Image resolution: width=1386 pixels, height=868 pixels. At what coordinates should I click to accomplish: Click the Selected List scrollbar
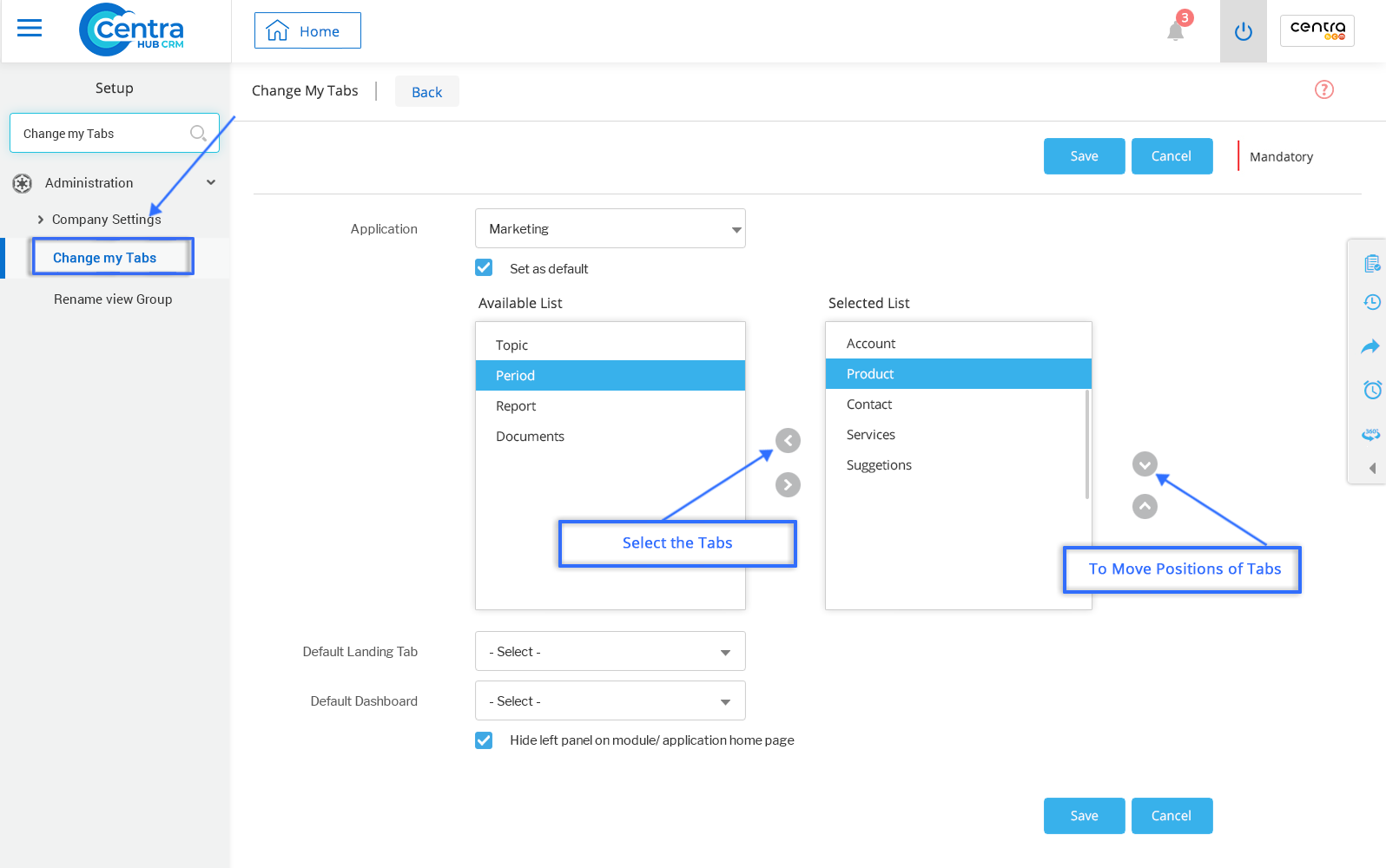[1087, 444]
